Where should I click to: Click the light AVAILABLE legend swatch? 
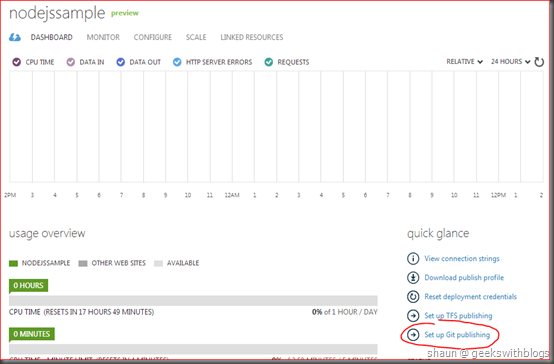pos(158,263)
